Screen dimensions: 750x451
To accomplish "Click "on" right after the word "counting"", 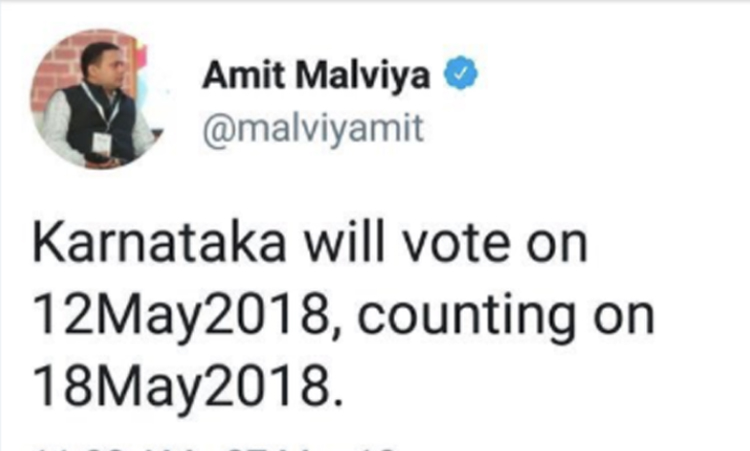I will 626,319.
